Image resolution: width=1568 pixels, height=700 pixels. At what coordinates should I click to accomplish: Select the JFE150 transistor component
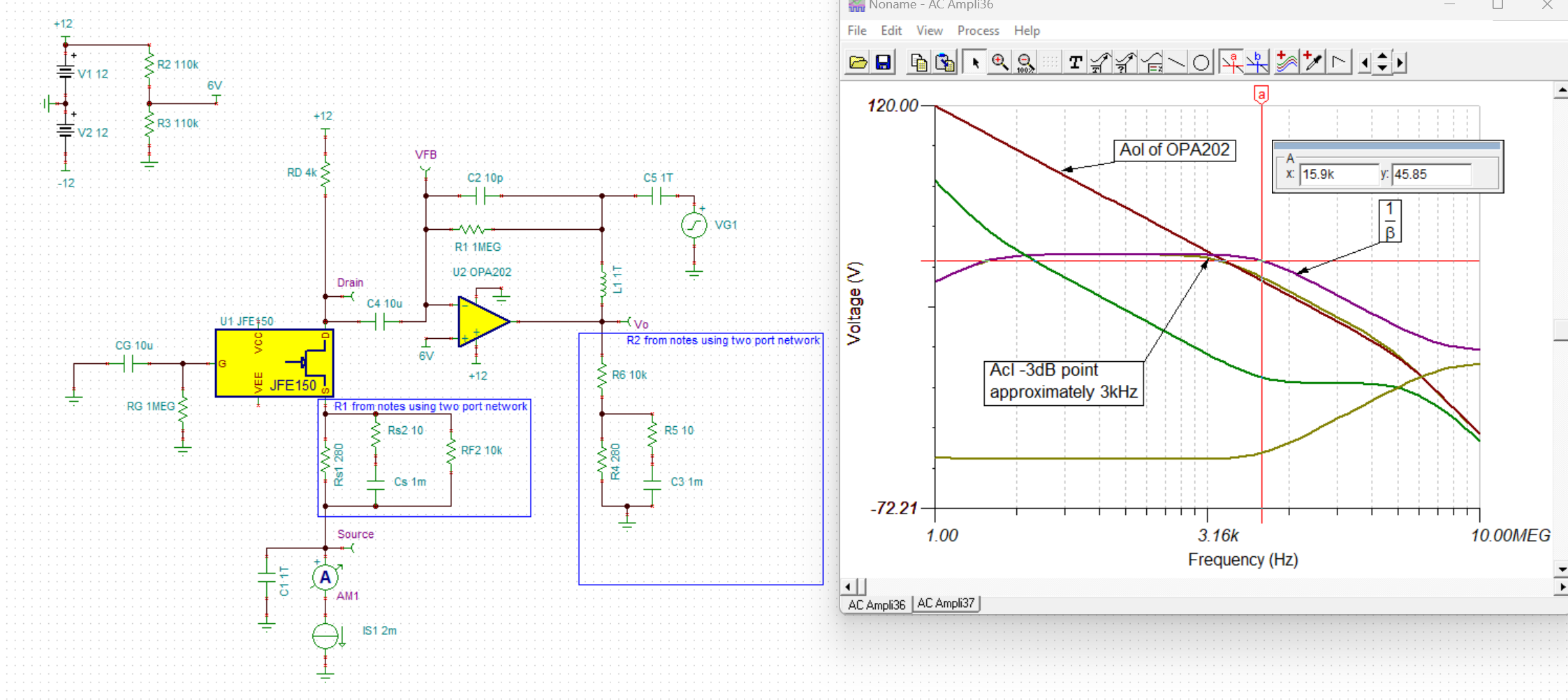click(x=274, y=363)
